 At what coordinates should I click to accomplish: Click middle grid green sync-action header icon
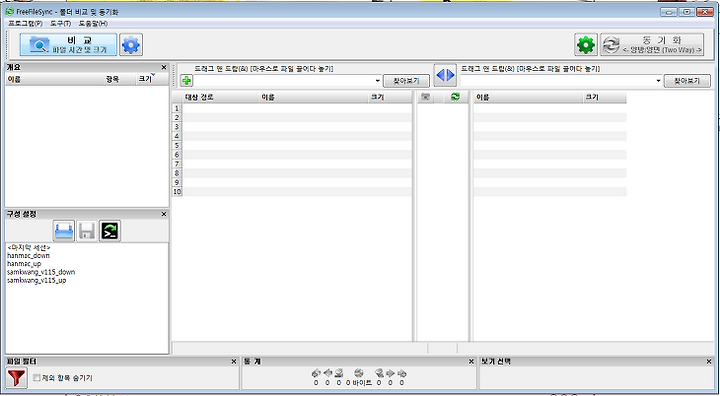click(x=456, y=97)
